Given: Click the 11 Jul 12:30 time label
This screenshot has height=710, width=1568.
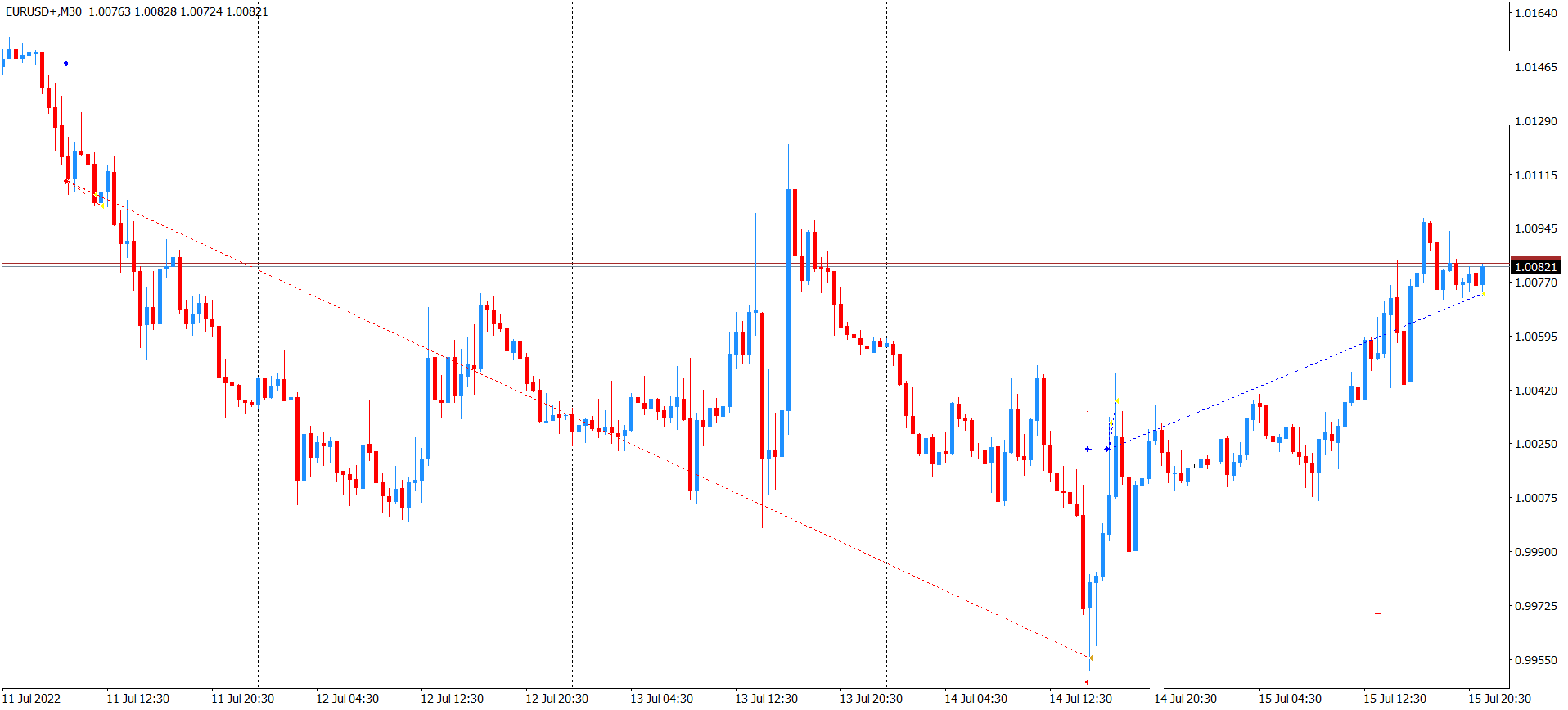Looking at the screenshot, I should 138,699.
